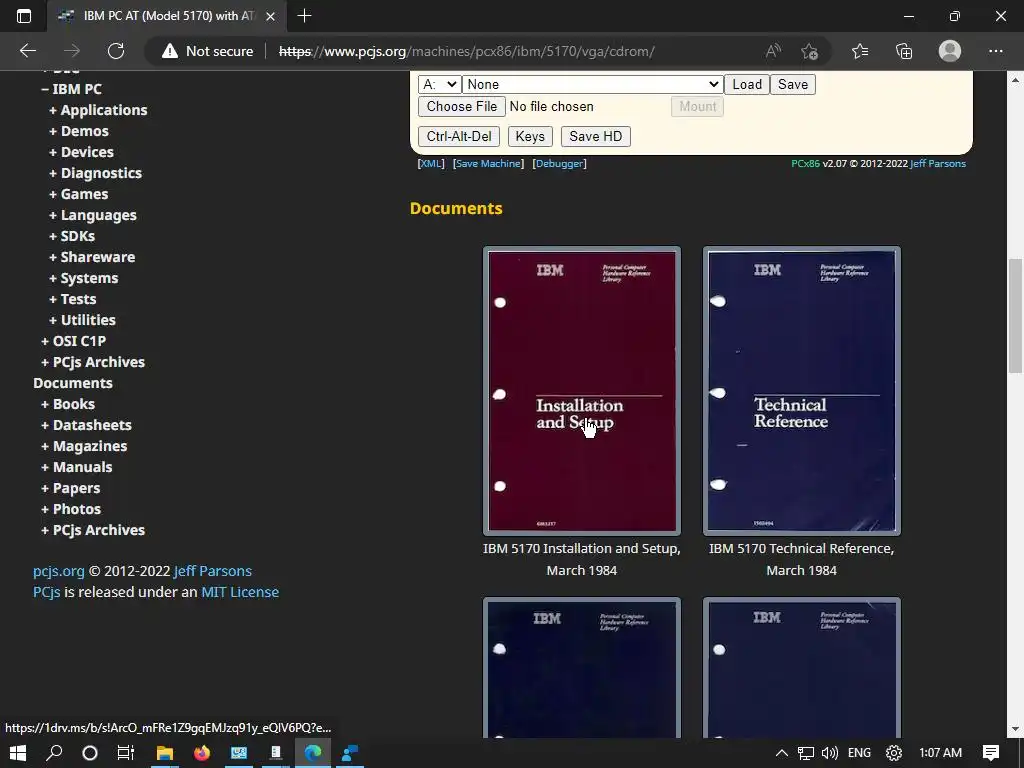Open the pcjs.org footer link
This screenshot has width=1024, height=768.
click(x=59, y=571)
